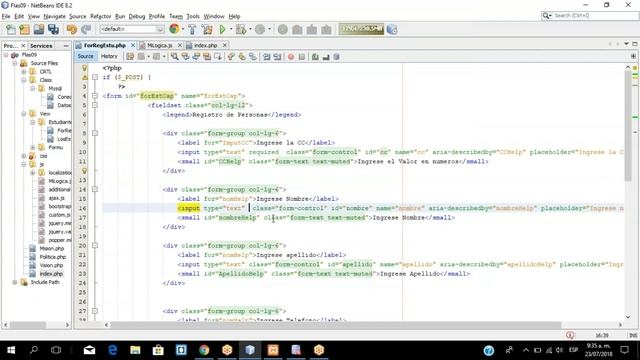The width and height of the screenshot is (640, 360).
Task: Collapse the code fold at line 14
Action: point(95,189)
